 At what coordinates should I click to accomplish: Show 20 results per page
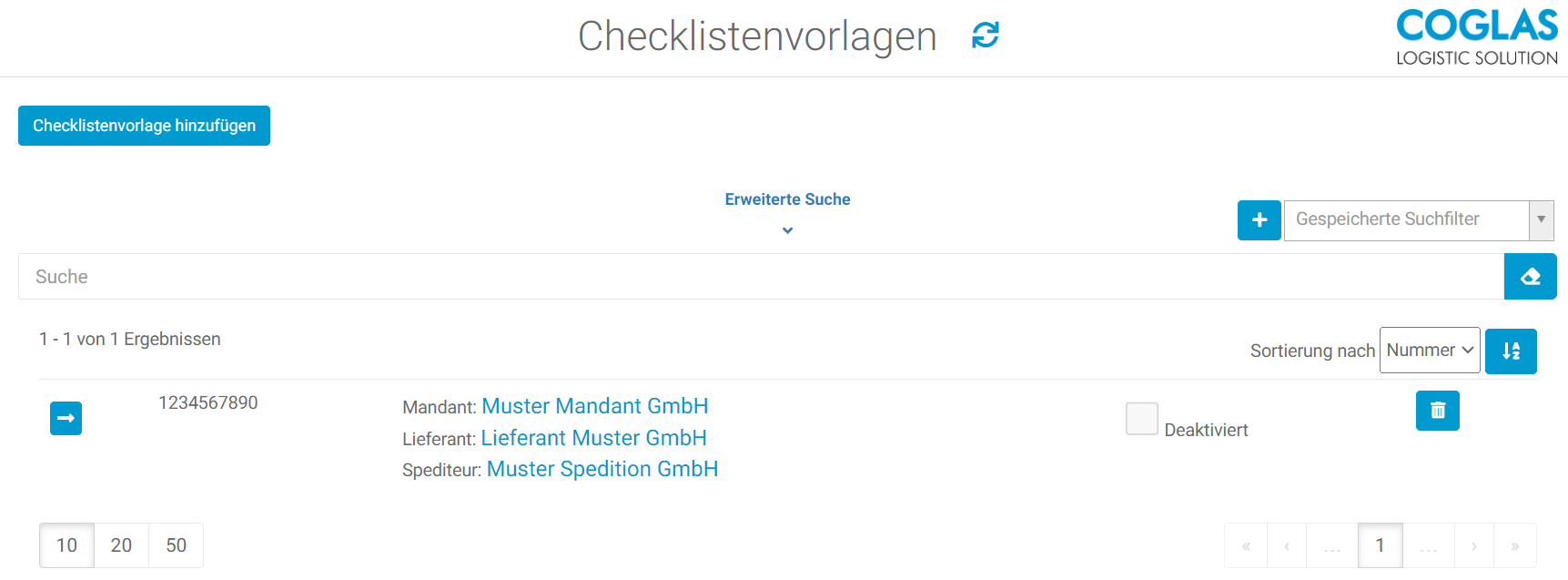[121, 545]
